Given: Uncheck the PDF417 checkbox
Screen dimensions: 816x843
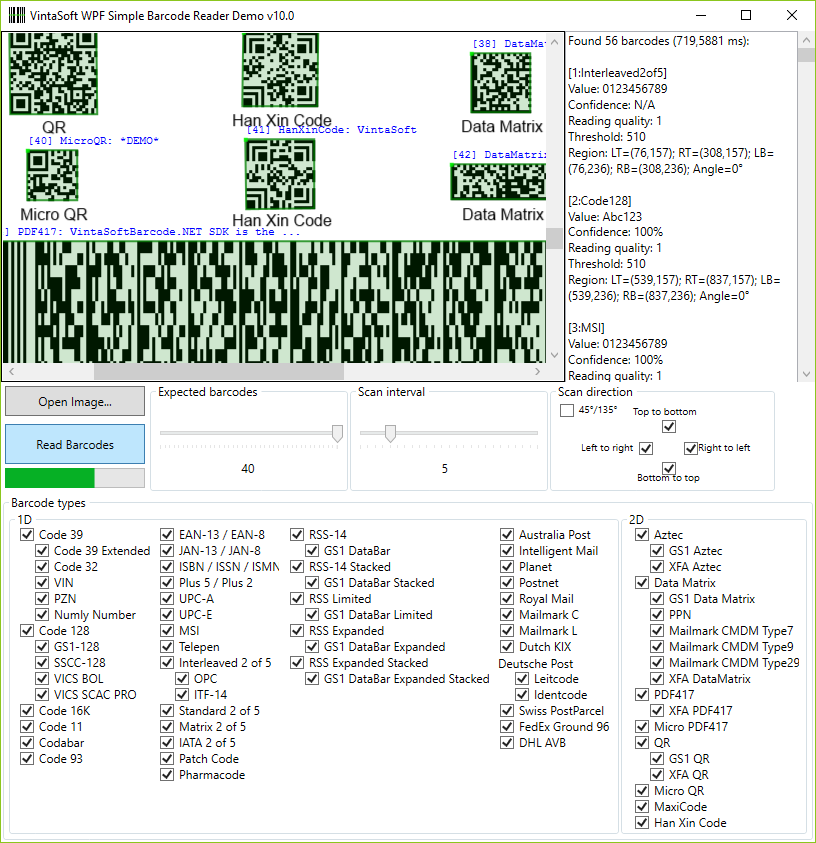Looking at the screenshot, I should (642, 694).
